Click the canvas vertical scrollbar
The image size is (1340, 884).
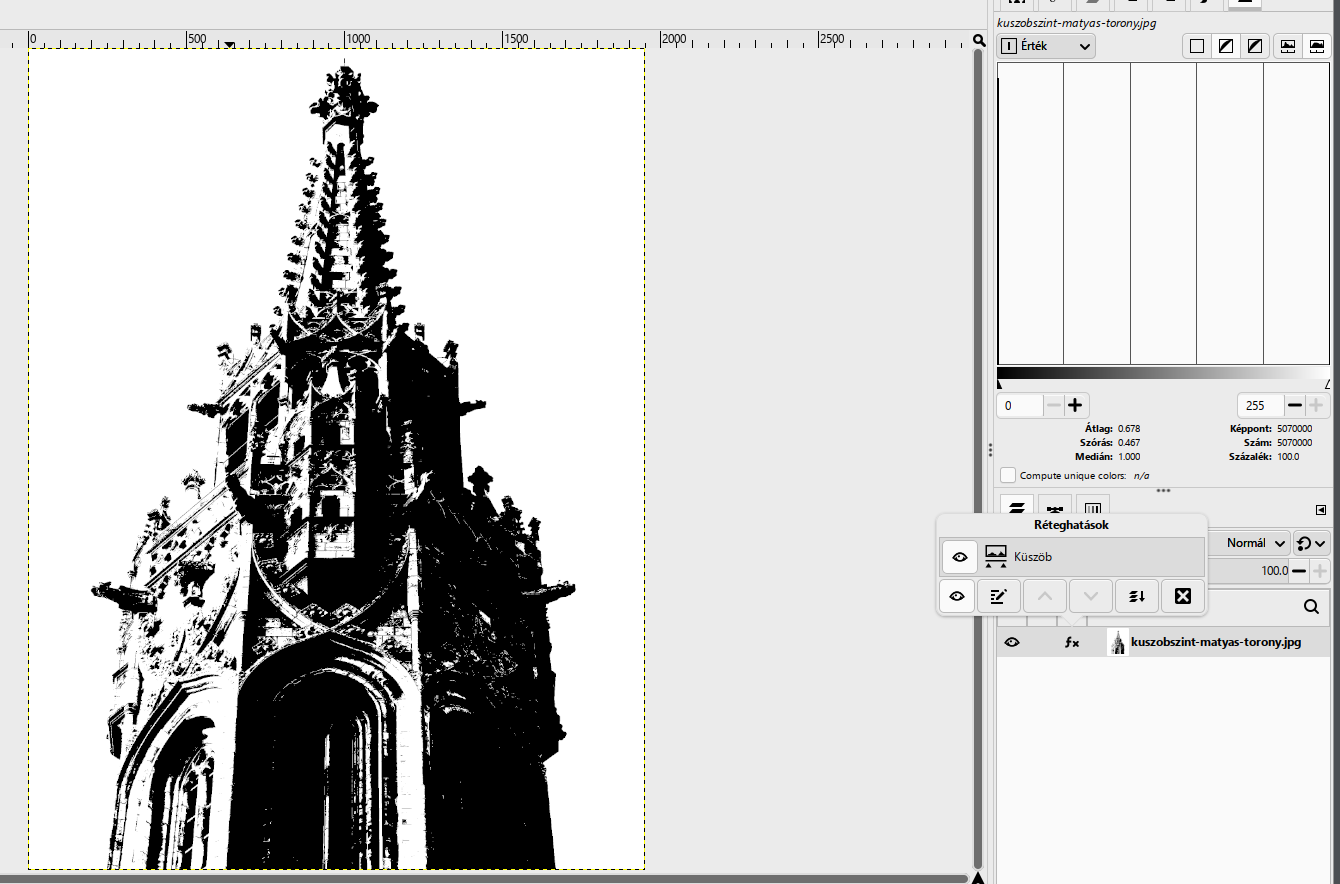tap(979, 457)
